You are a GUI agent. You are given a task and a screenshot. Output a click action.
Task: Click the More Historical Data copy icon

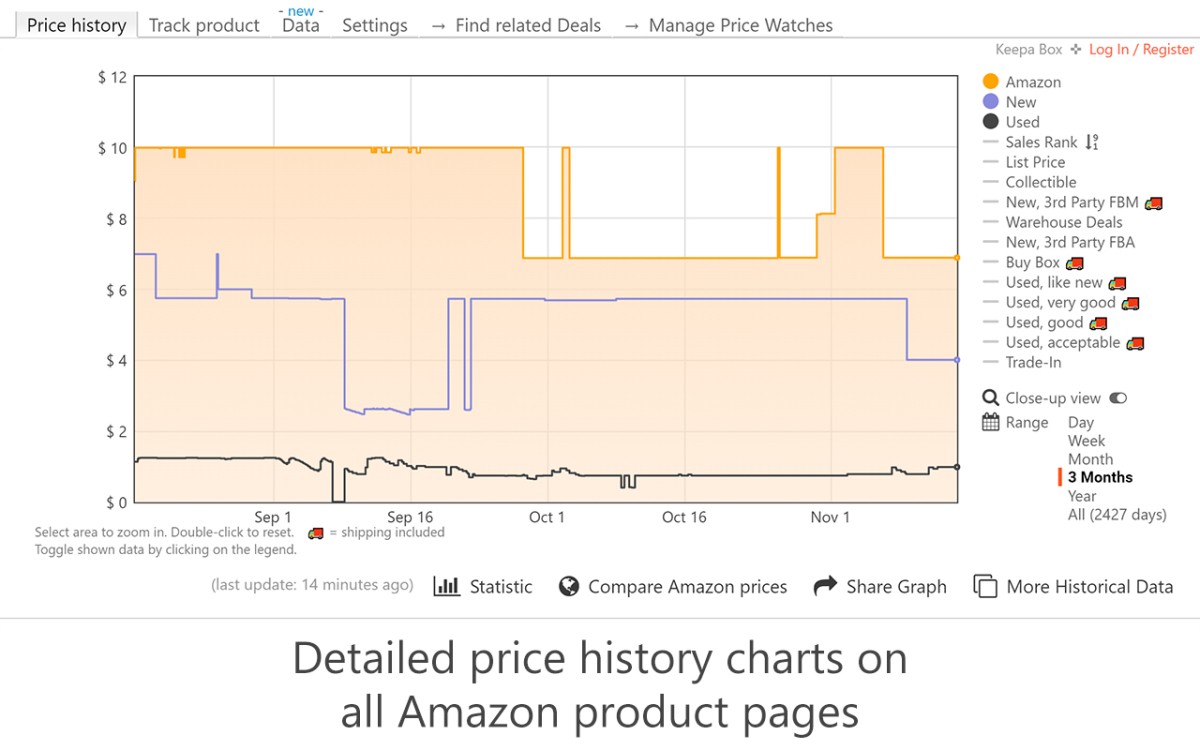click(985, 586)
